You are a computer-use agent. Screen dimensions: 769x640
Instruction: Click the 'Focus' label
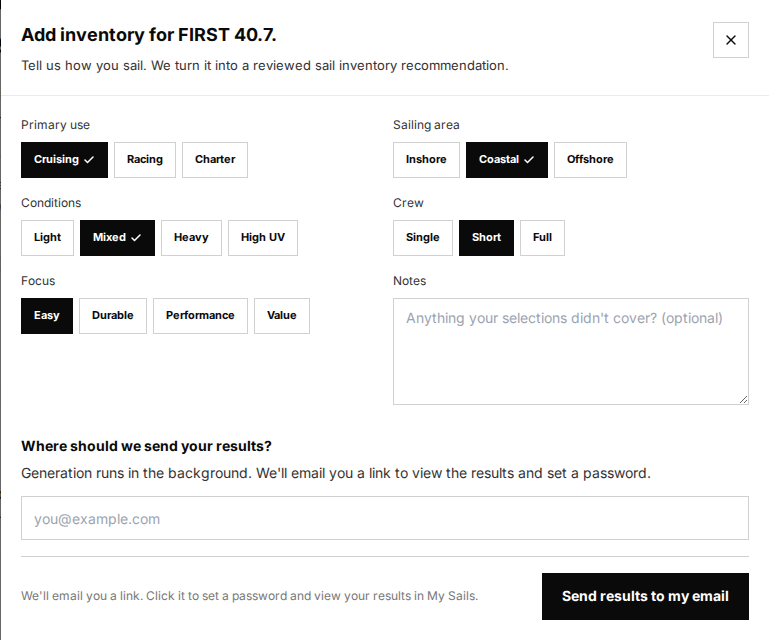[38, 281]
